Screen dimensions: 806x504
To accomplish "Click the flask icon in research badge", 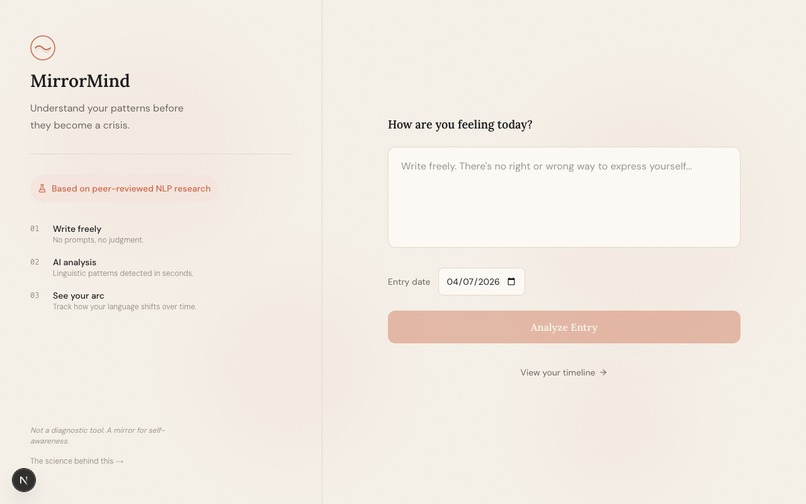I will pos(42,188).
